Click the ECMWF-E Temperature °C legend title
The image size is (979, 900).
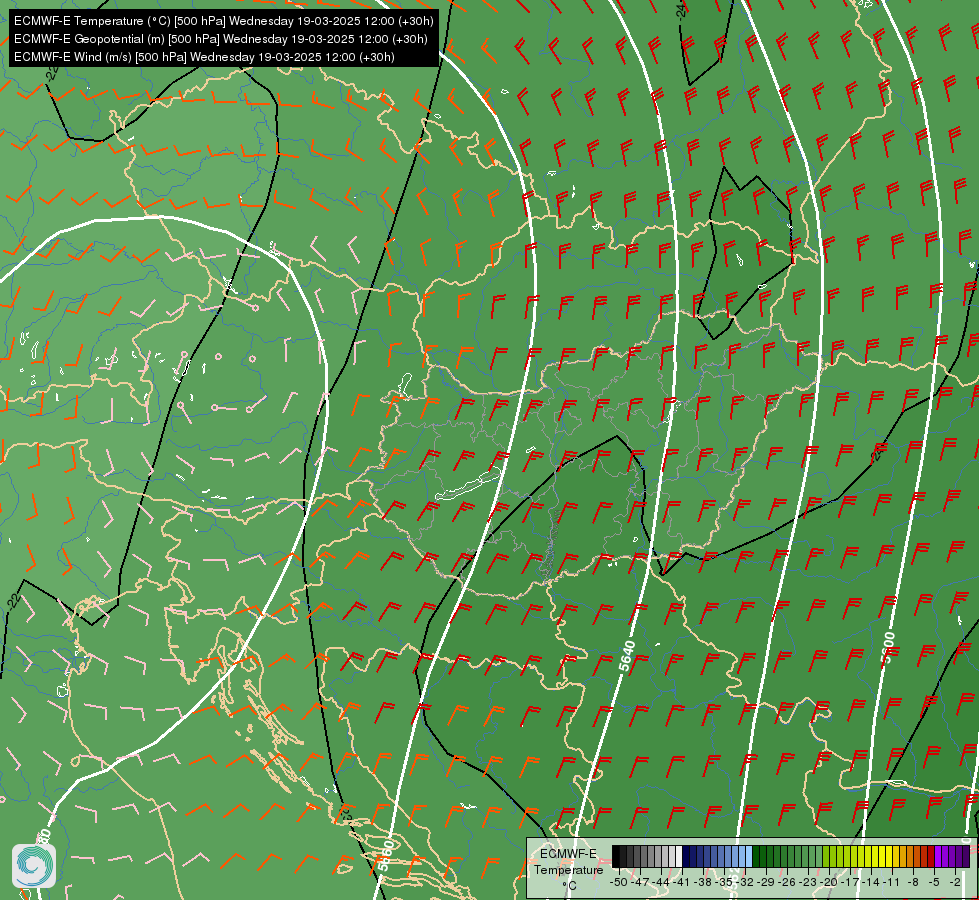568,869
